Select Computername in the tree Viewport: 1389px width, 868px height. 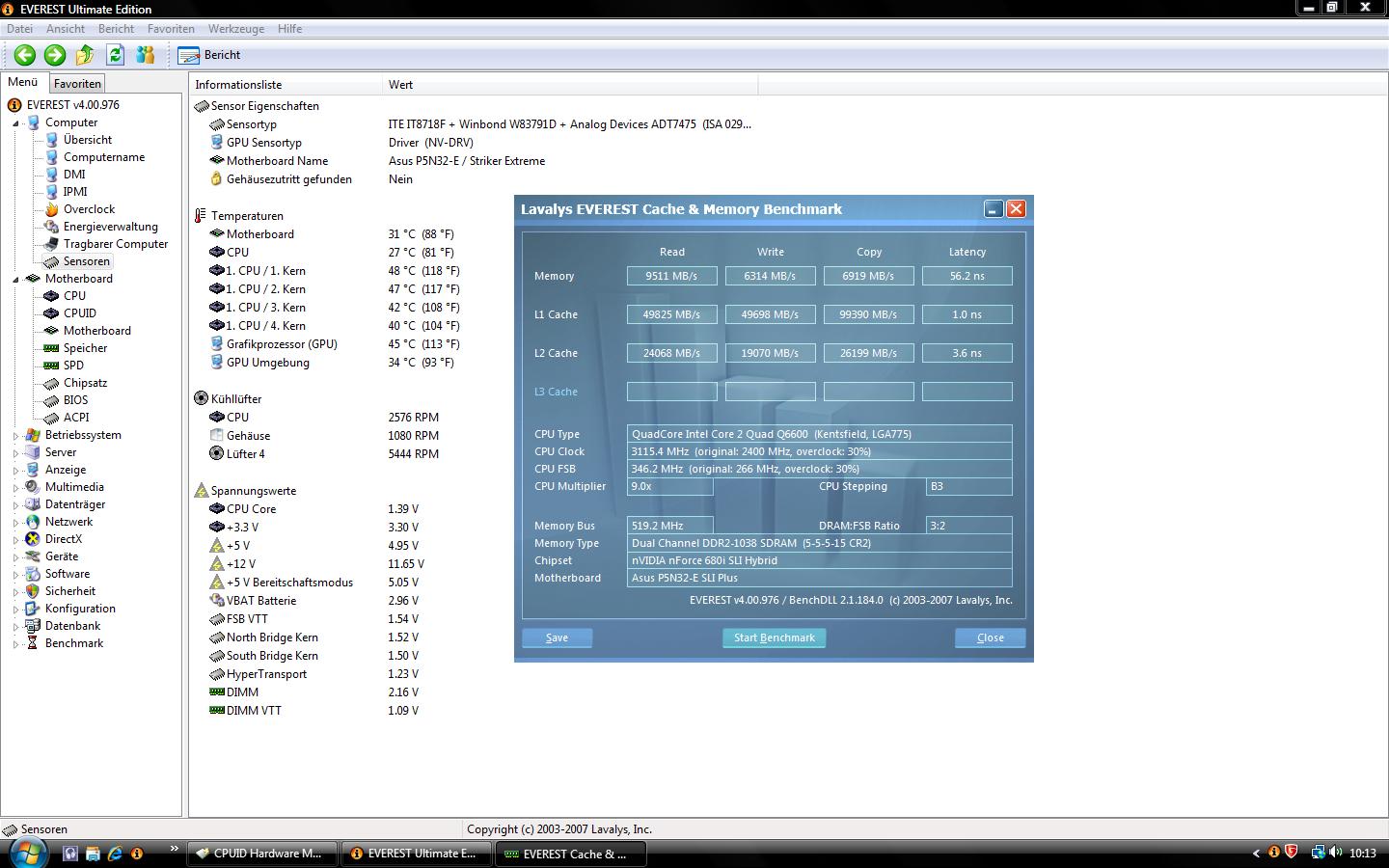[x=103, y=157]
